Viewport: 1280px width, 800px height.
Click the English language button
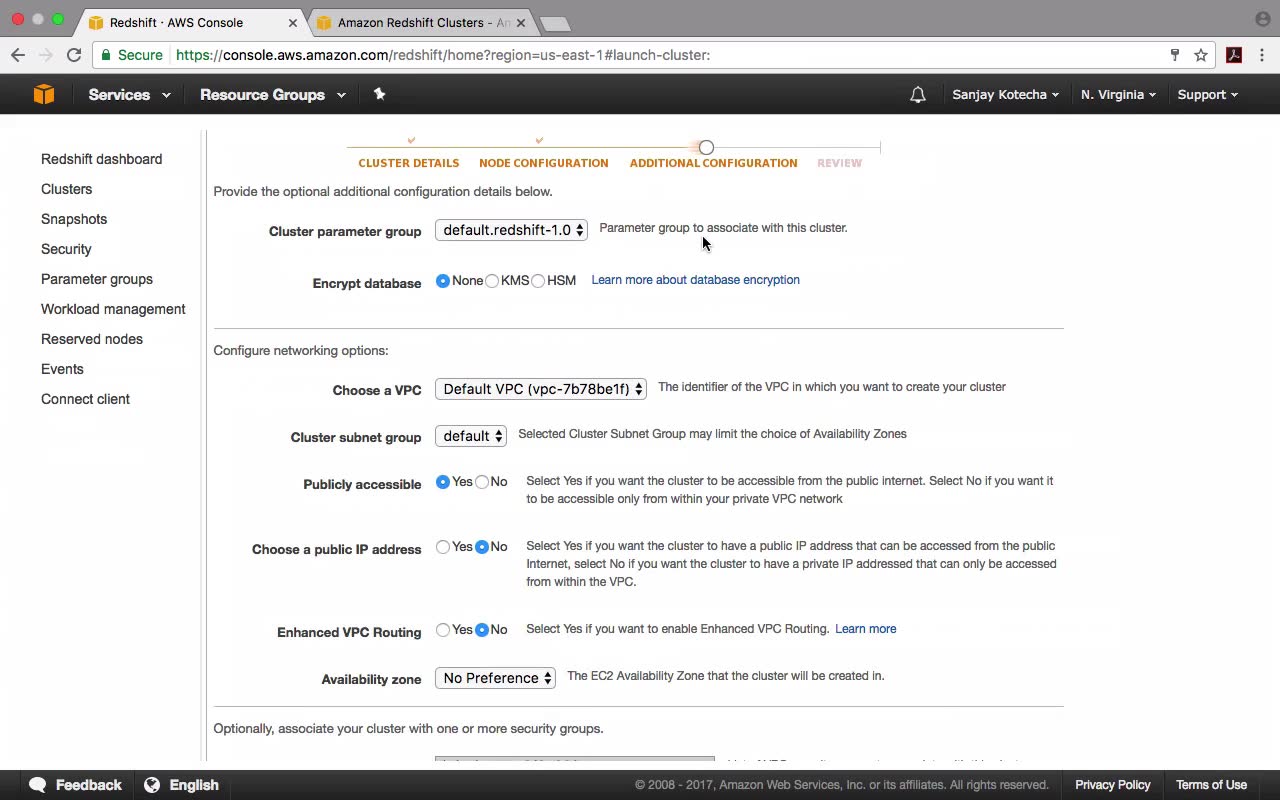tap(182, 785)
